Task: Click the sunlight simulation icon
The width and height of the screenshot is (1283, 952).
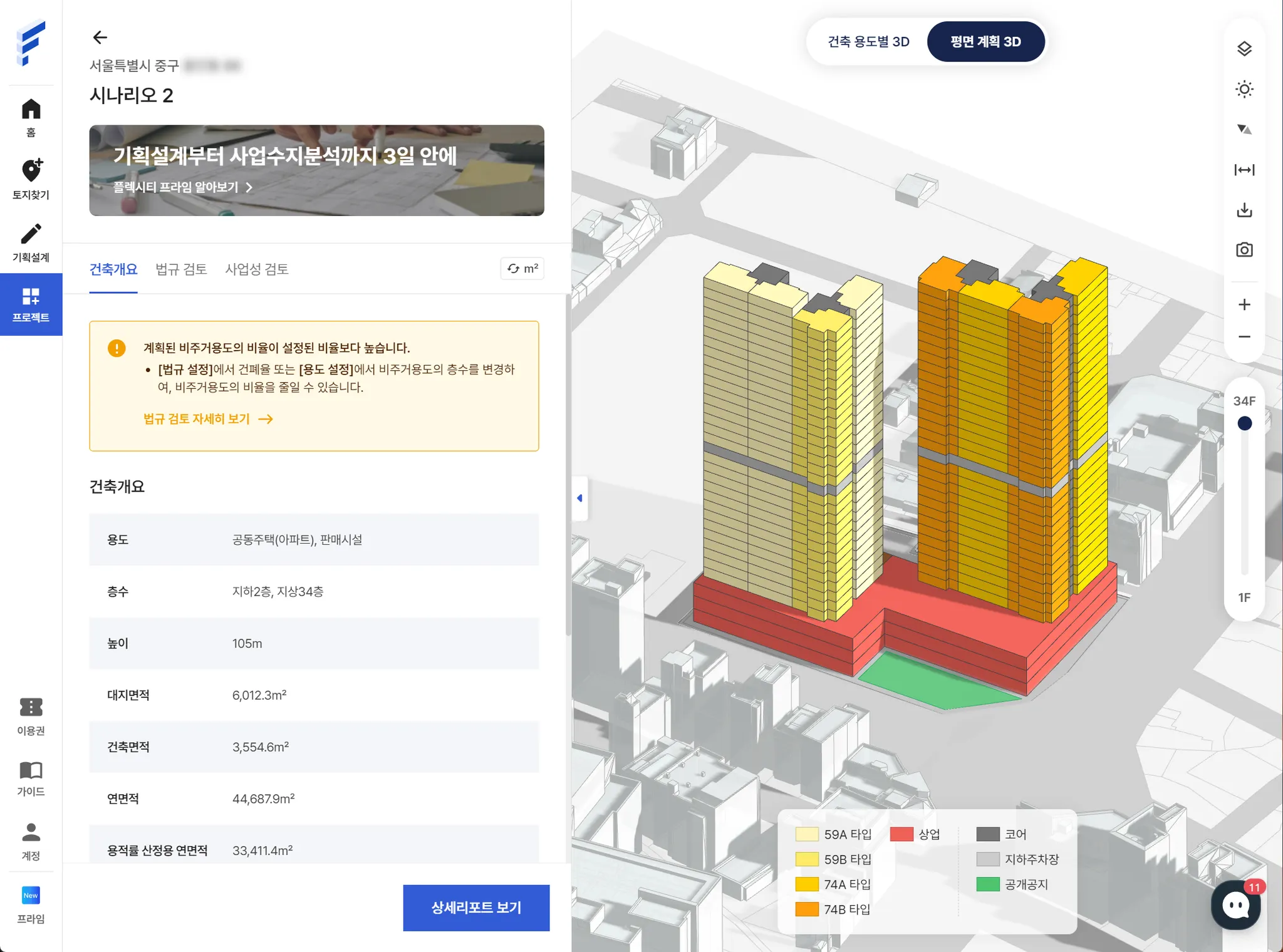Action: coord(1244,89)
